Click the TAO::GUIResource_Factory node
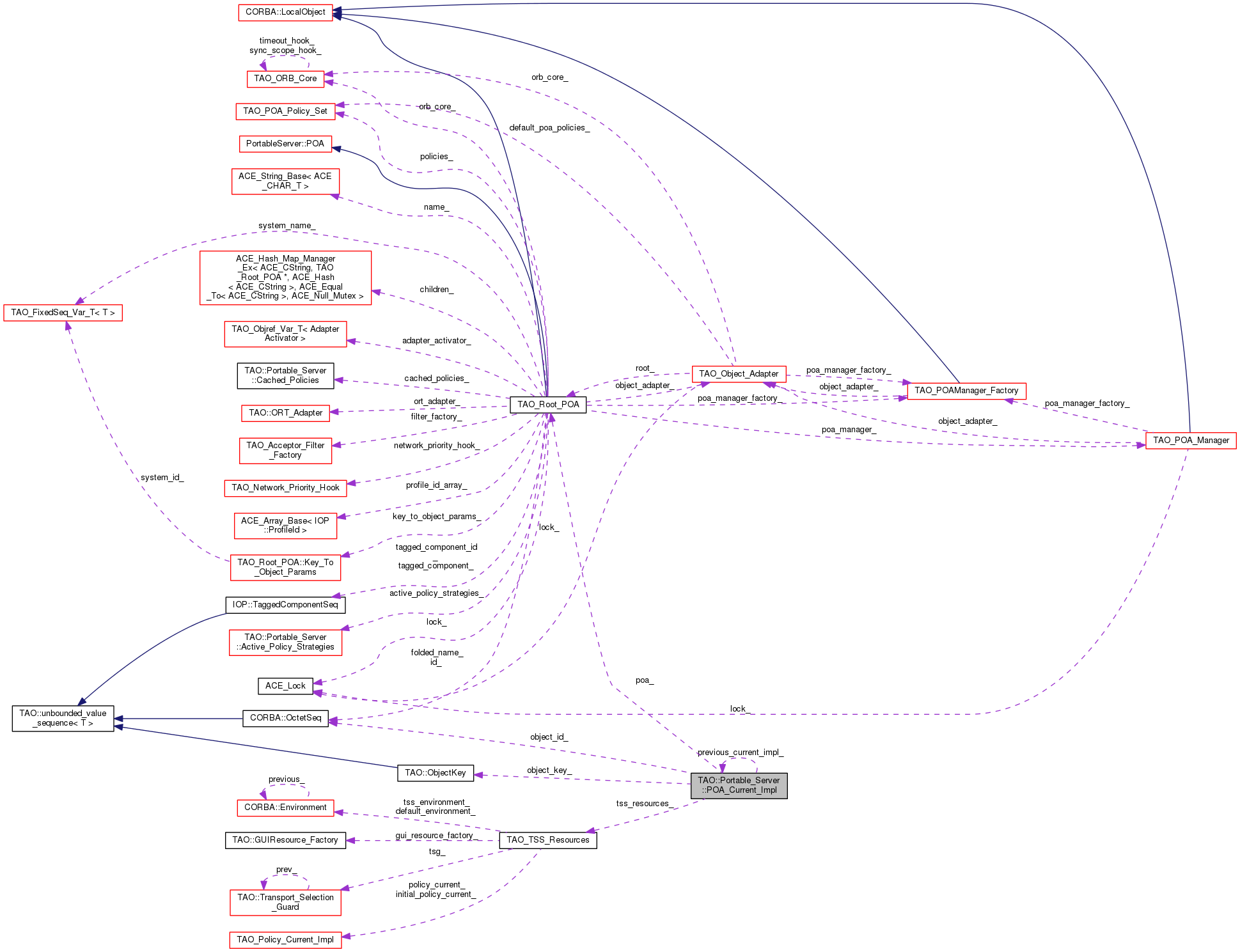 pyautogui.click(x=285, y=840)
